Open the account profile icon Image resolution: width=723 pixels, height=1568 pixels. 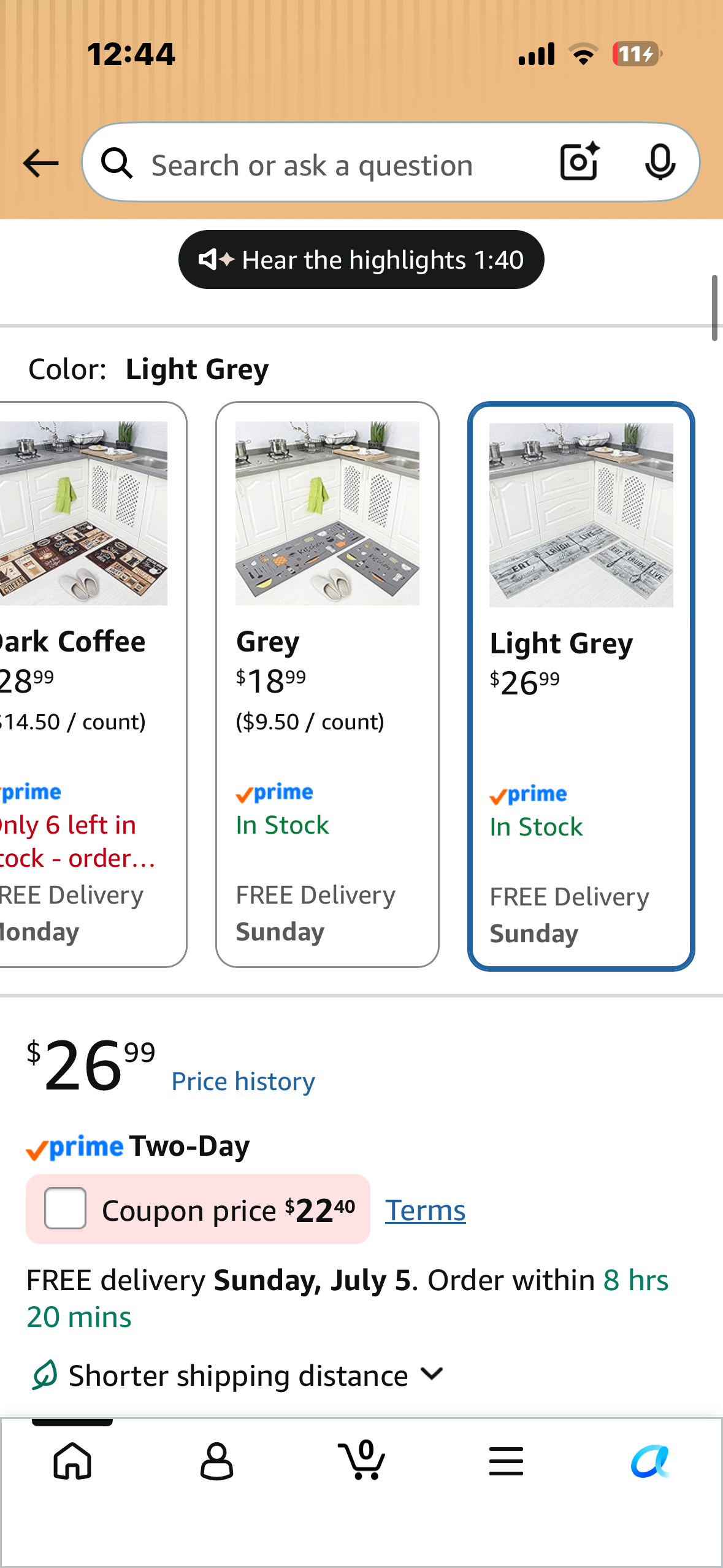[216, 1461]
